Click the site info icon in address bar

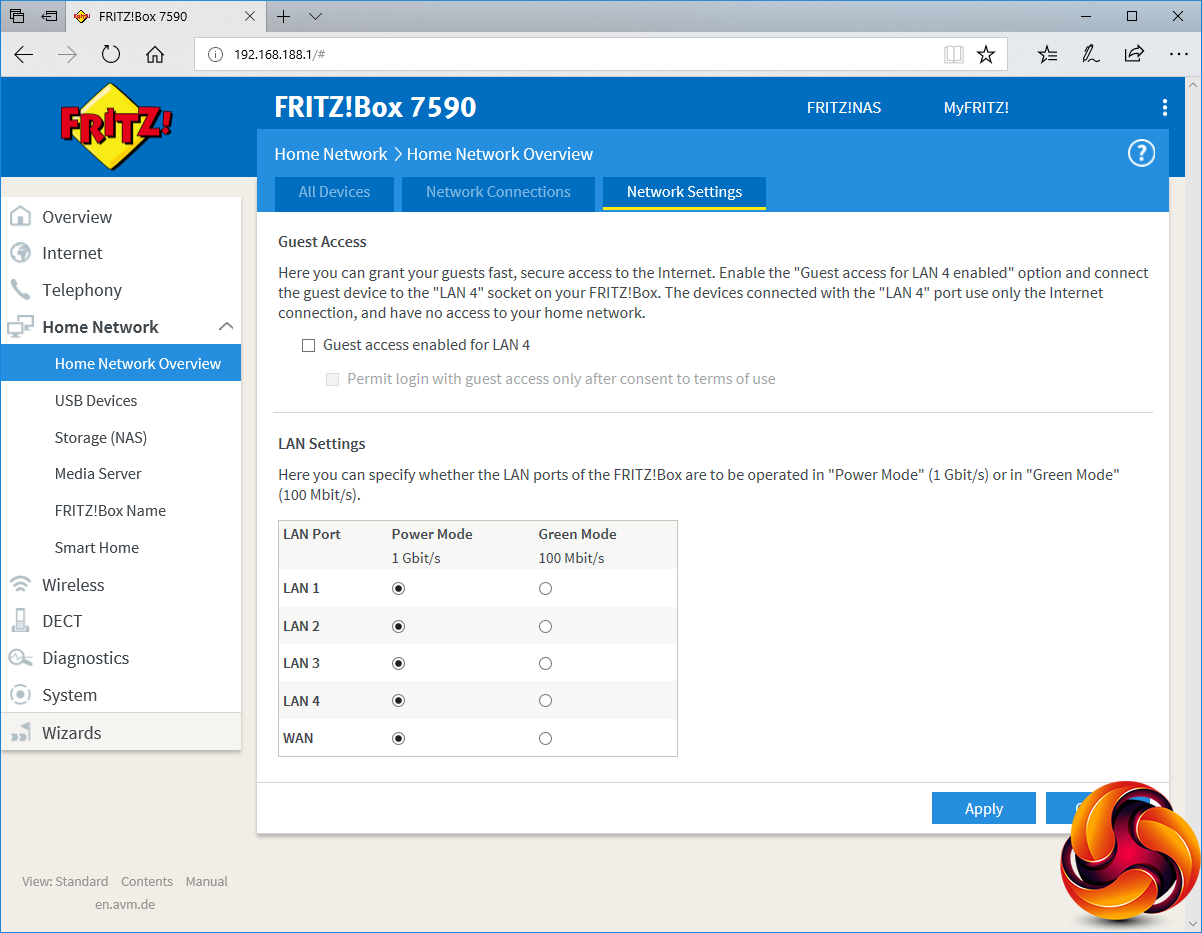coord(215,54)
